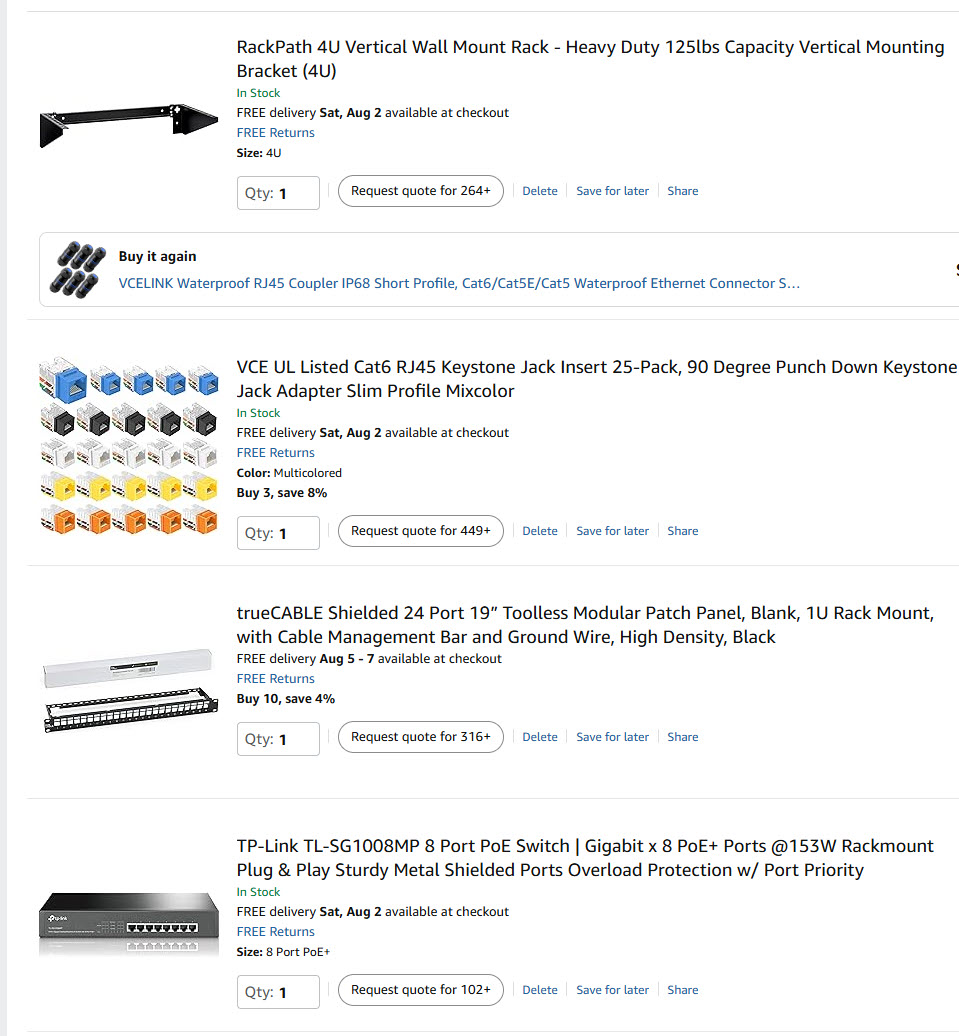Open the colorful keystone jack product image
Screen dimensions: 959x1036
(x=129, y=446)
